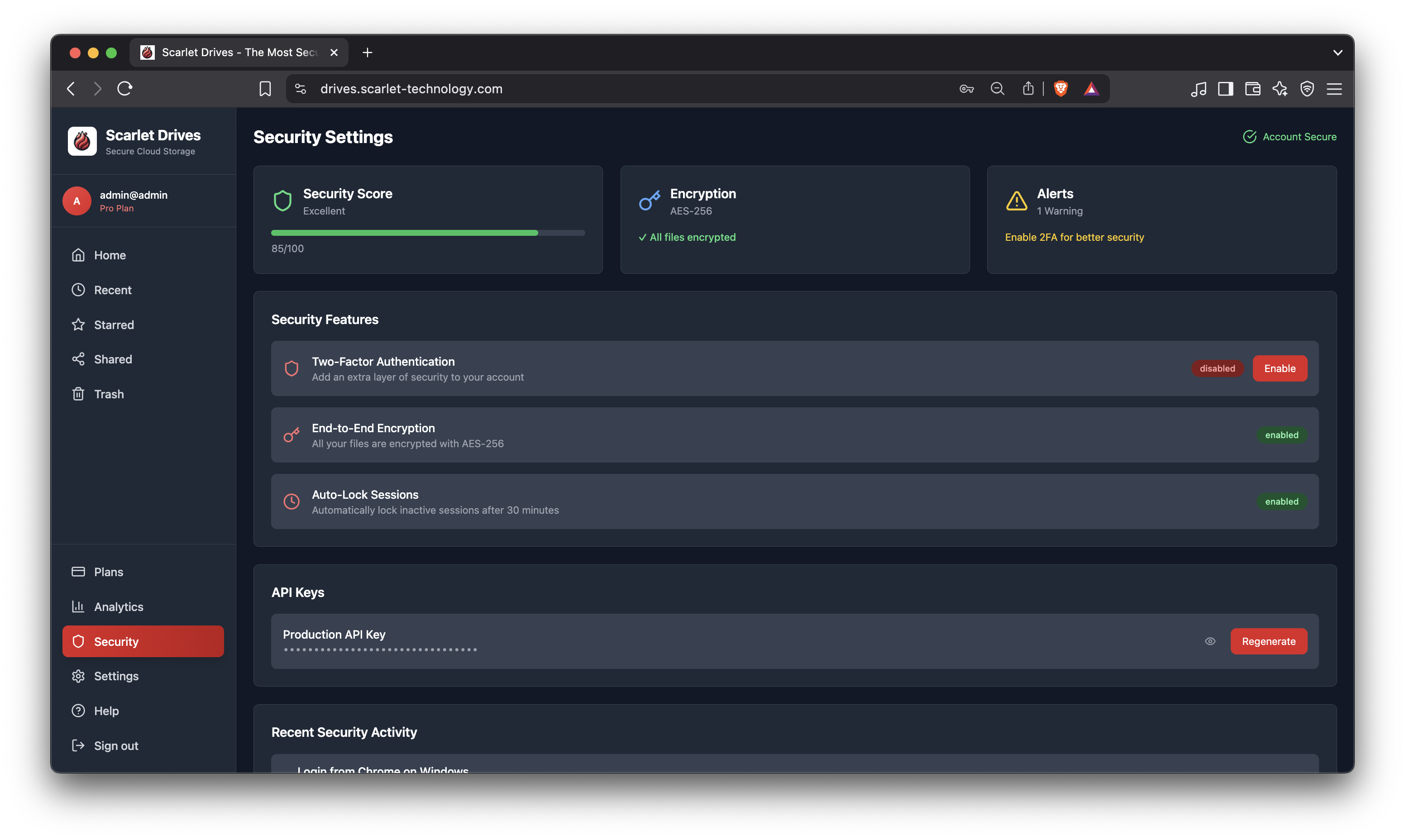
Task: Open saved passwords key icon
Action: click(966, 89)
